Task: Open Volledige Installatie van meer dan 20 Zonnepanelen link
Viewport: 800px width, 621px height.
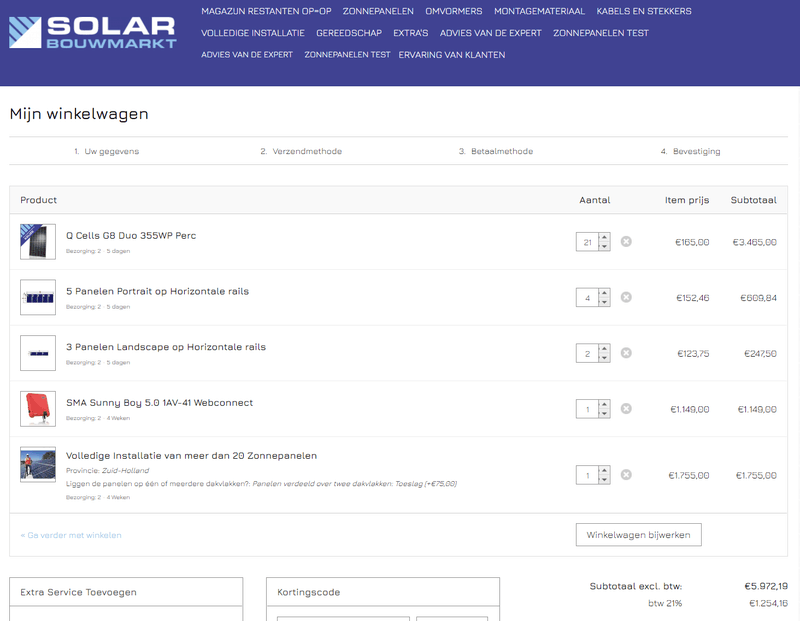Action: pos(191,456)
